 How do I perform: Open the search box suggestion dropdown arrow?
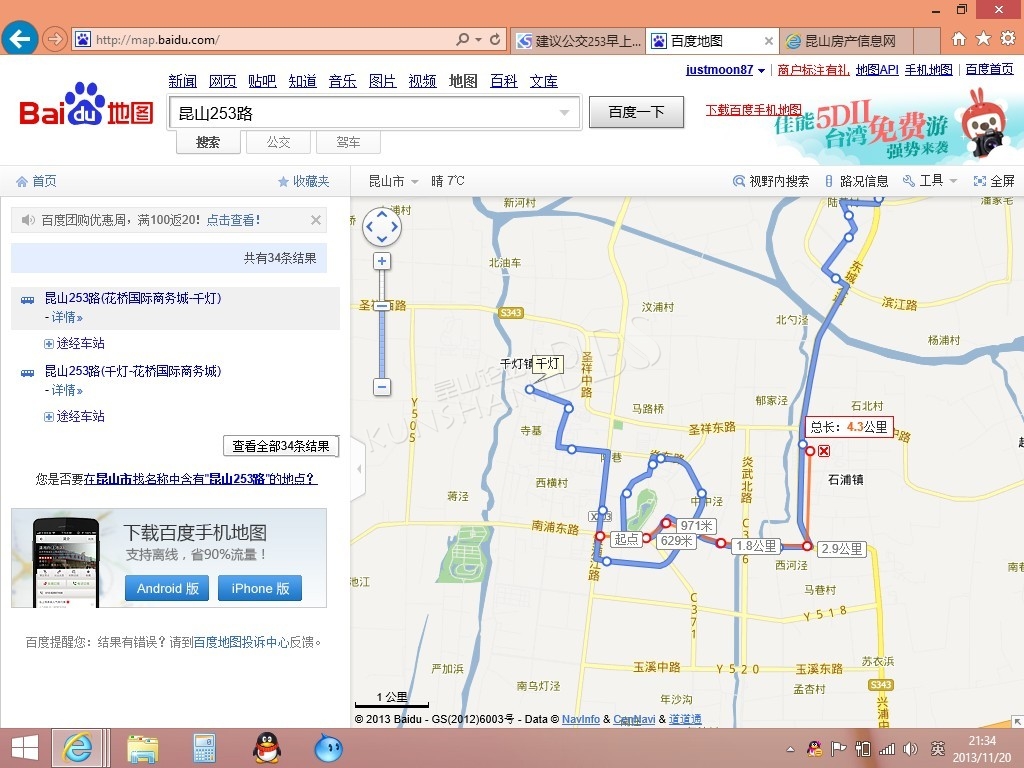(x=564, y=113)
